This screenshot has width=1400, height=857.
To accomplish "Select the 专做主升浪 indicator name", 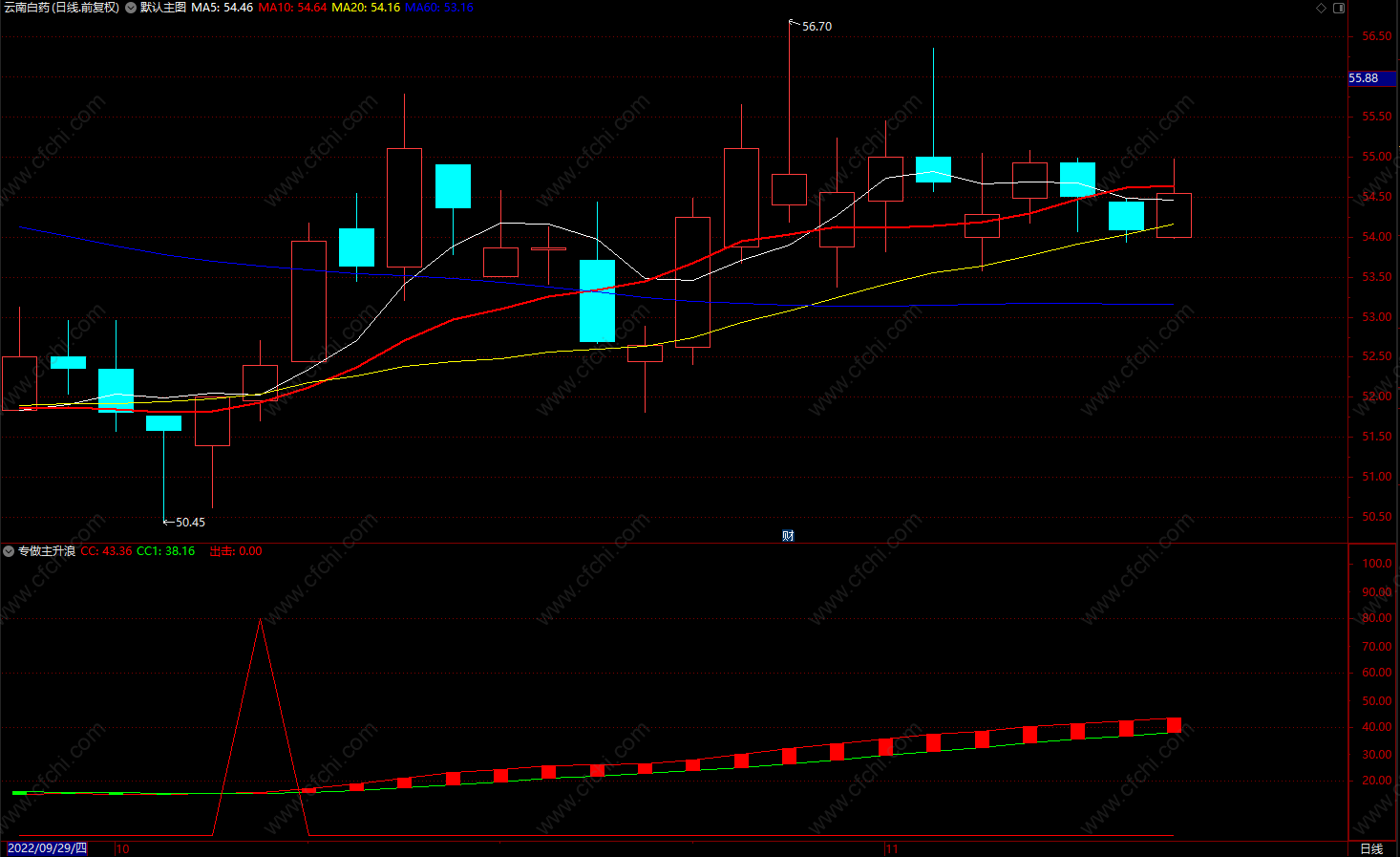I will click(x=47, y=551).
